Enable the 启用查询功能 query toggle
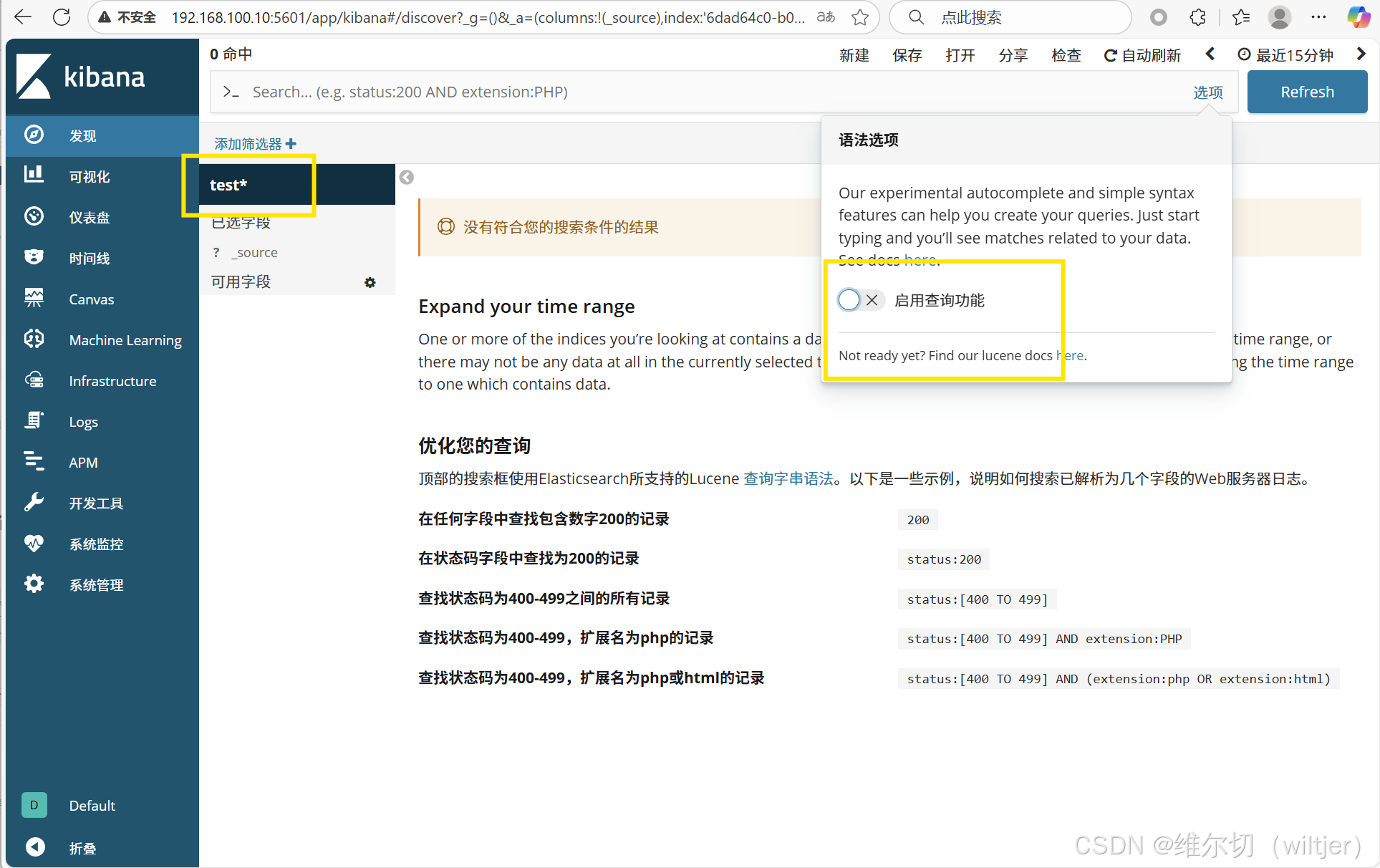Screen dimensions: 1380x868 [859, 300]
